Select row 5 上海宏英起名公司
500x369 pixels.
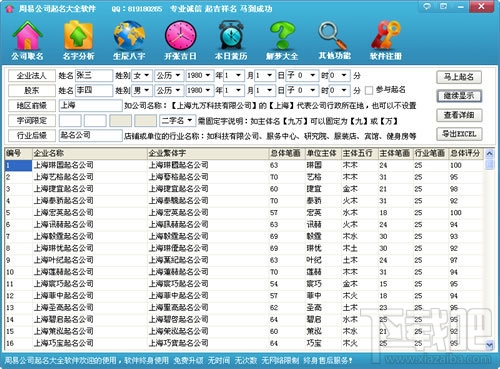244,213
